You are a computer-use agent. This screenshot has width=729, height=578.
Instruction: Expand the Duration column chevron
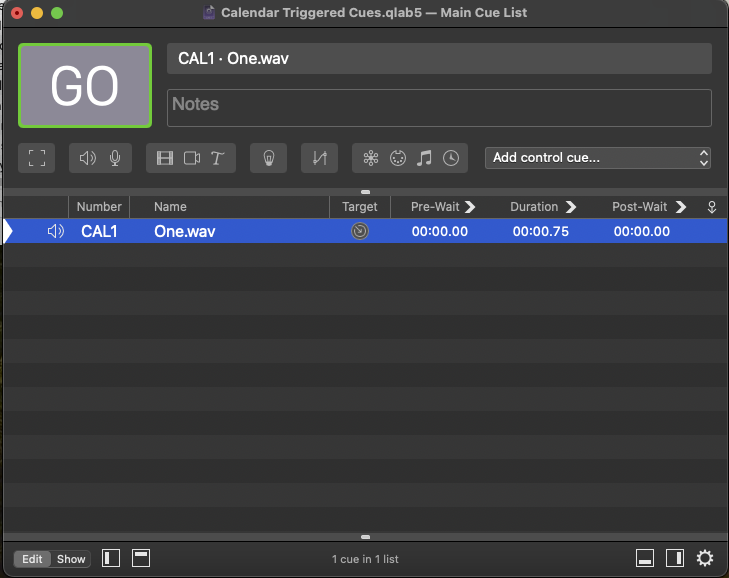[x=571, y=207]
